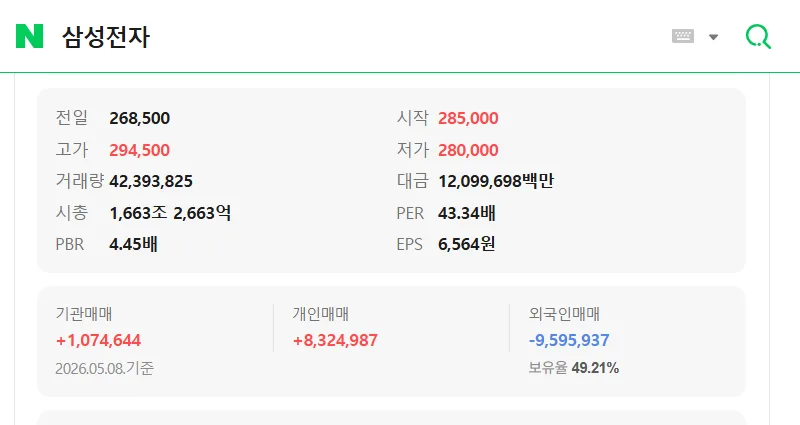The image size is (800, 425).
Task: Select the trading value 12,099,698백만
Action: 496,181
